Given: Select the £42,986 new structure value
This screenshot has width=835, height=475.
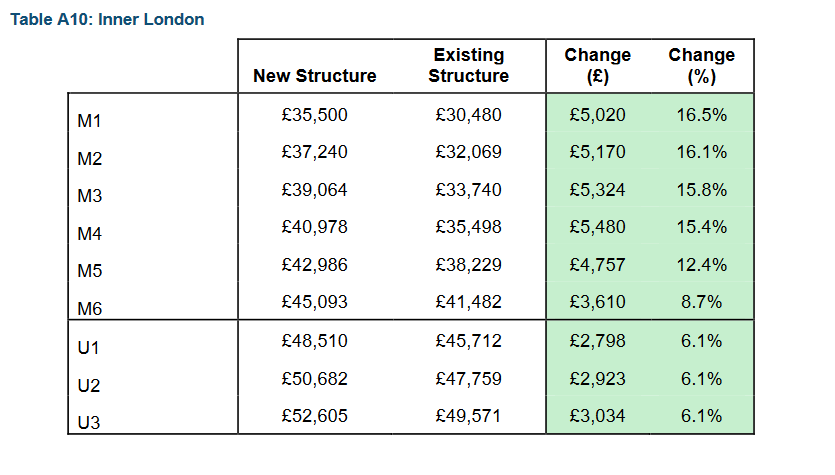Looking at the screenshot, I should pyautogui.click(x=315, y=265).
